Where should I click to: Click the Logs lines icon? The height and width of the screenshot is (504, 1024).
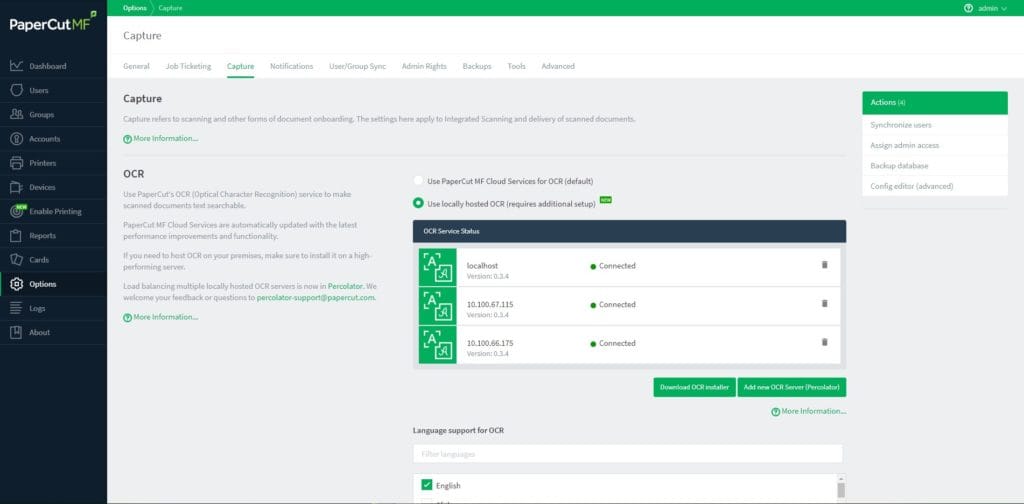pyautogui.click(x=17, y=308)
